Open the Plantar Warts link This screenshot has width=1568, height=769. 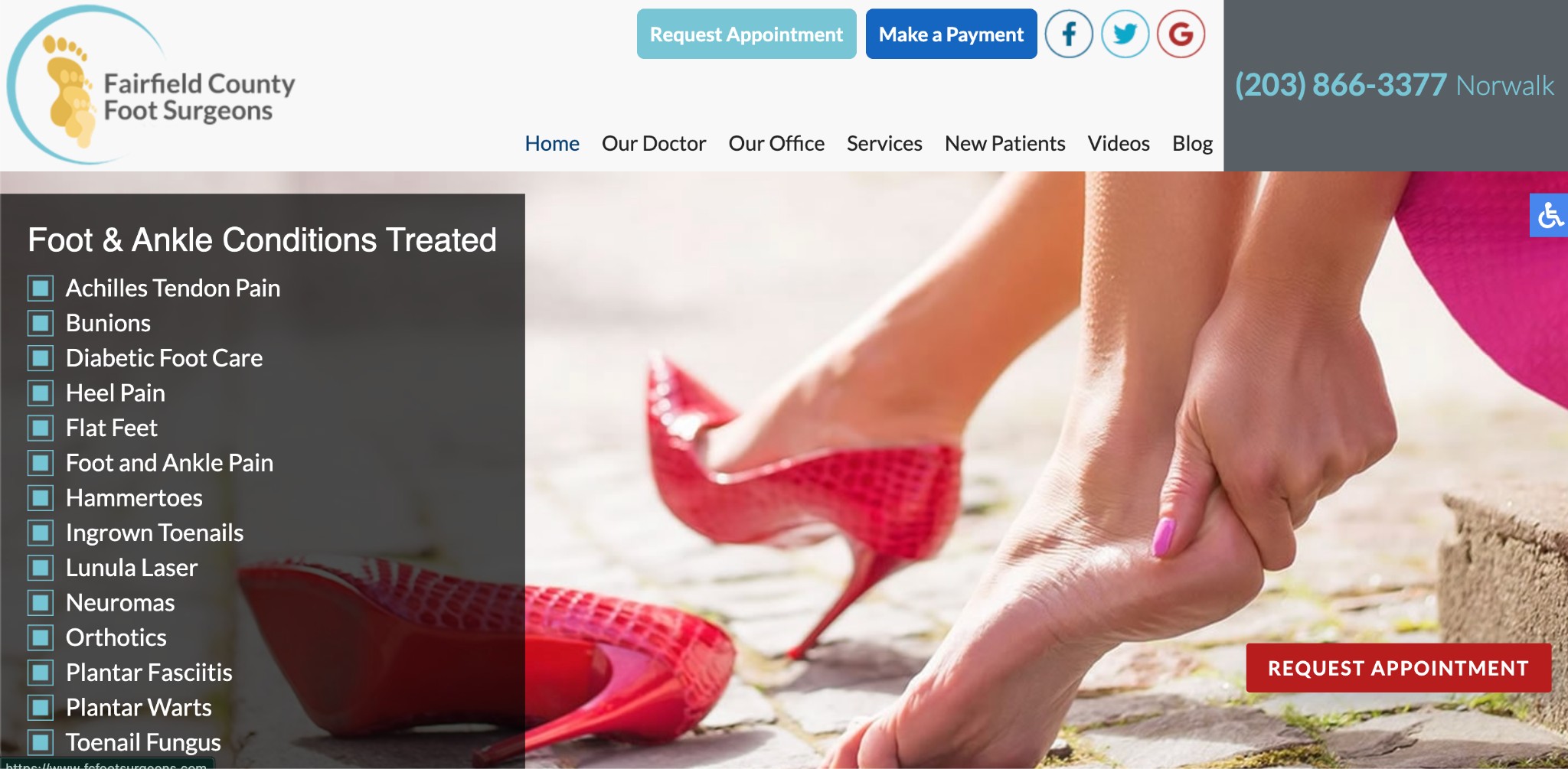click(x=139, y=708)
